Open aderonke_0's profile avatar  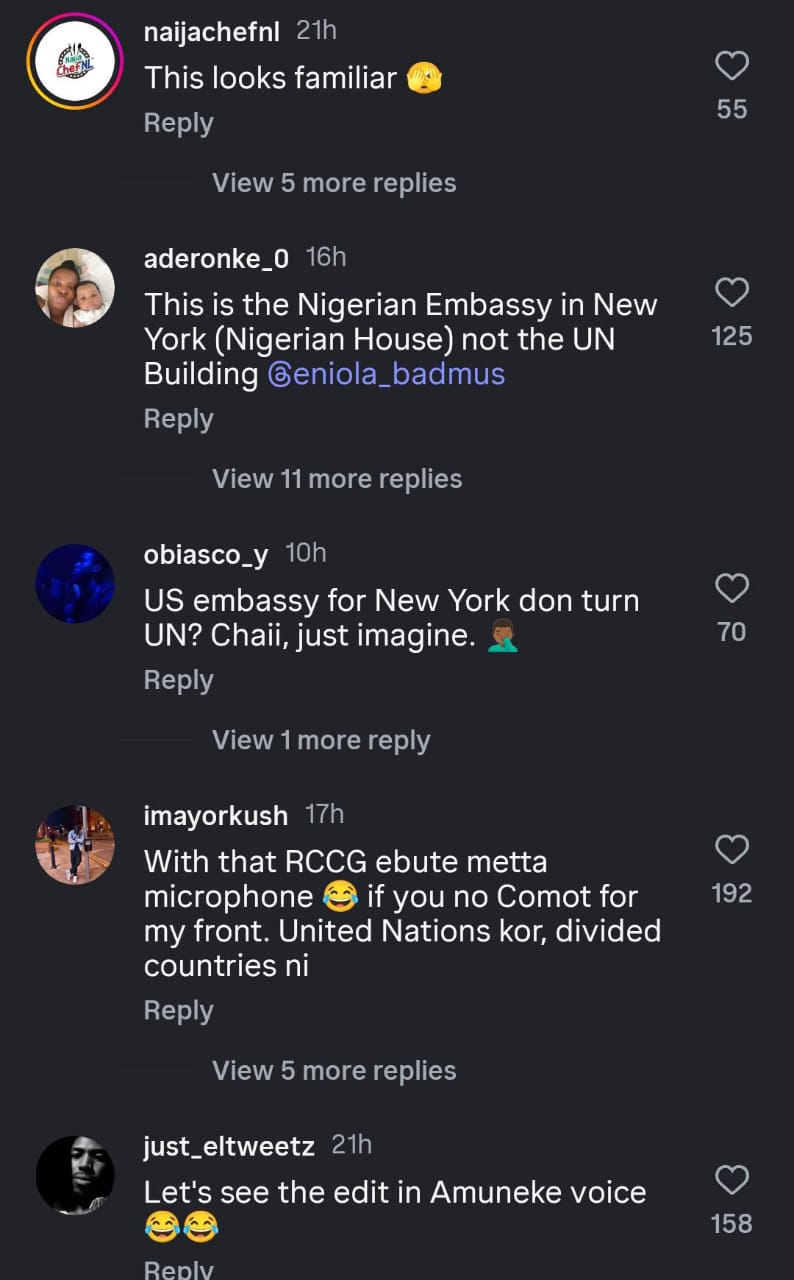coord(75,288)
